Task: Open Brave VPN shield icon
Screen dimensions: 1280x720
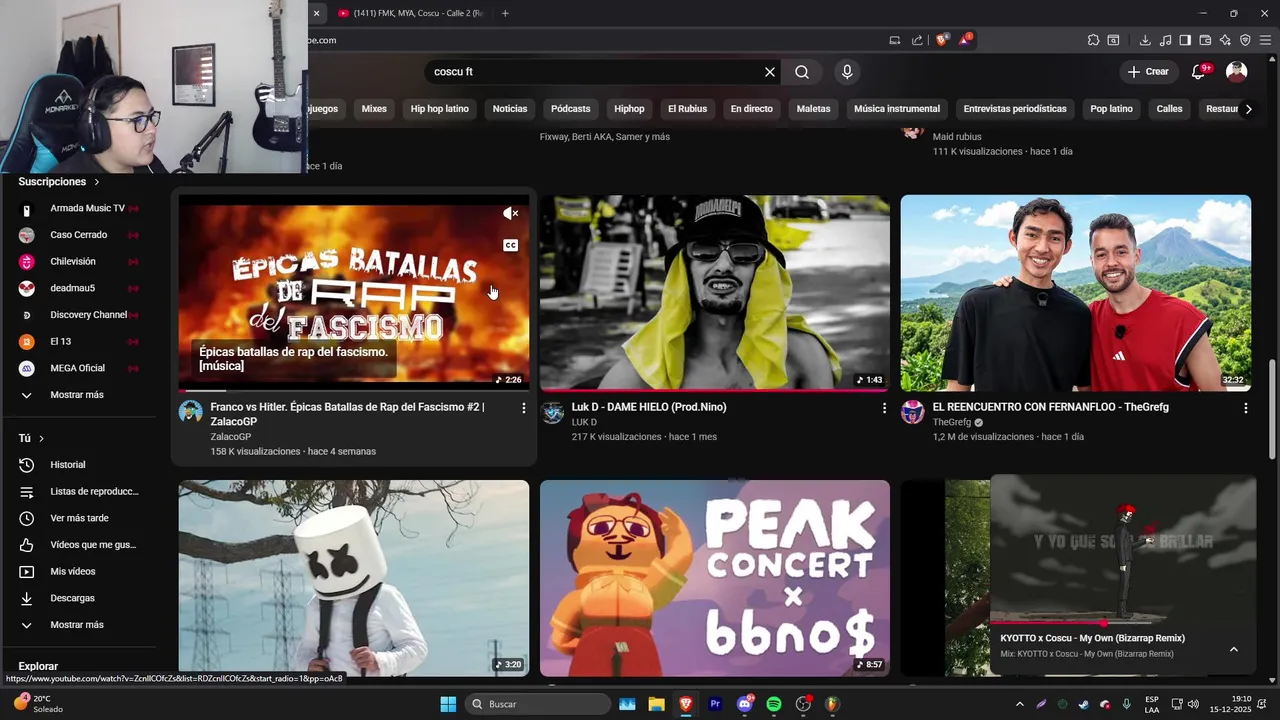Action: tap(1245, 40)
